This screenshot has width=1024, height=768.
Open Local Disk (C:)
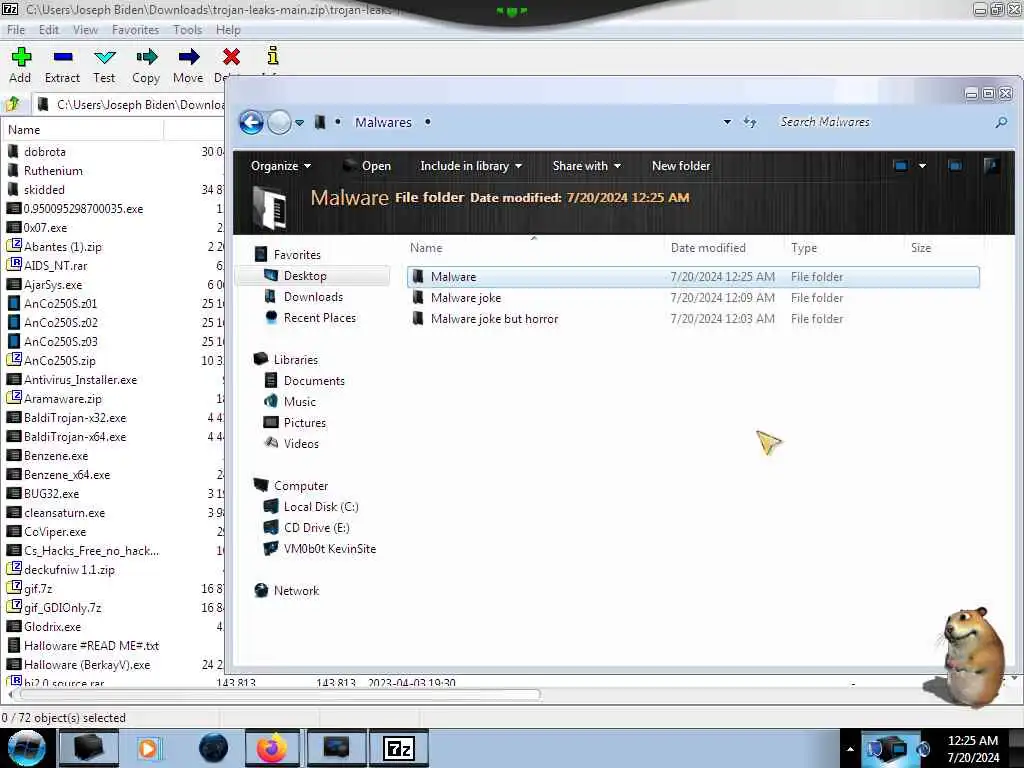[321, 507]
